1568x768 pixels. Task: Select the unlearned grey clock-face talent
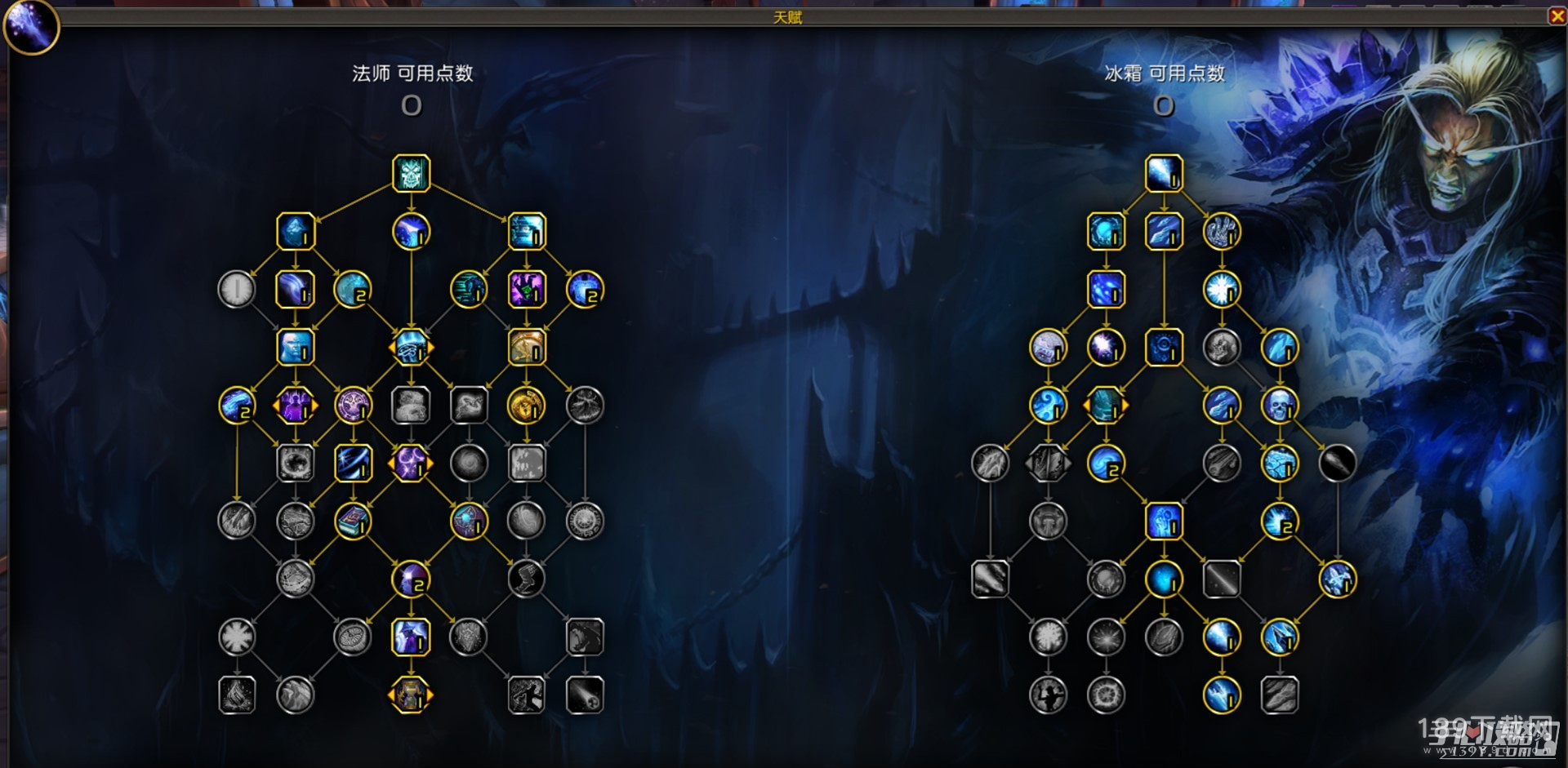[x=237, y=289]
